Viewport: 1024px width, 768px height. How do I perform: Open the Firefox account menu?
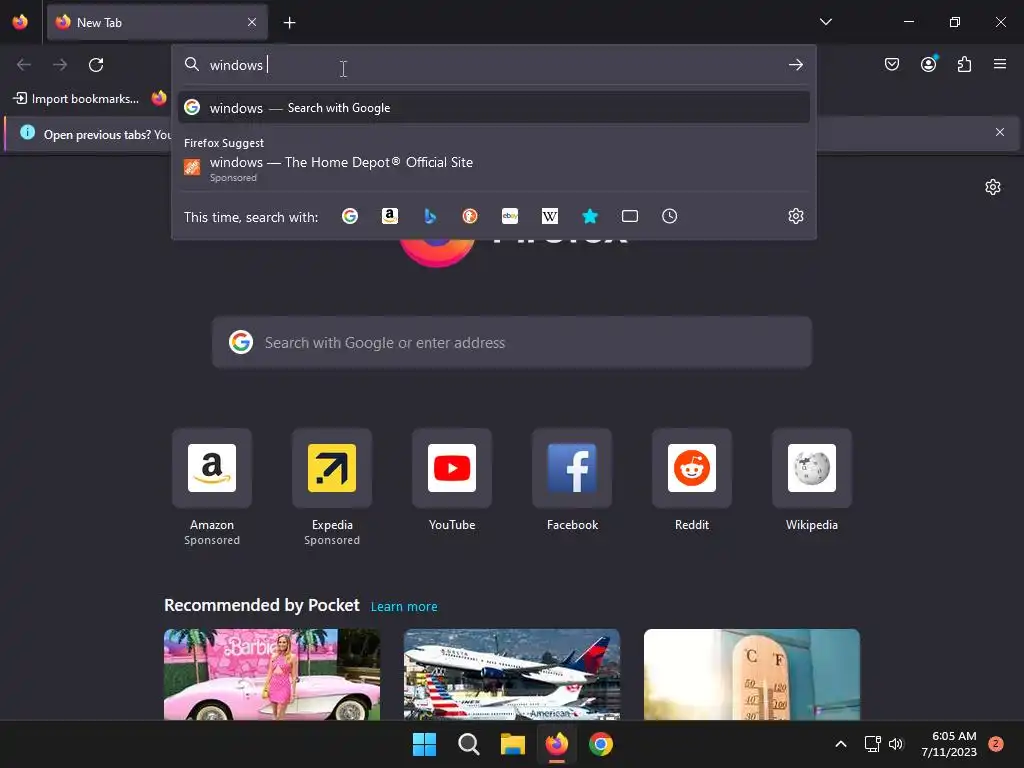(x=928, y=64)
